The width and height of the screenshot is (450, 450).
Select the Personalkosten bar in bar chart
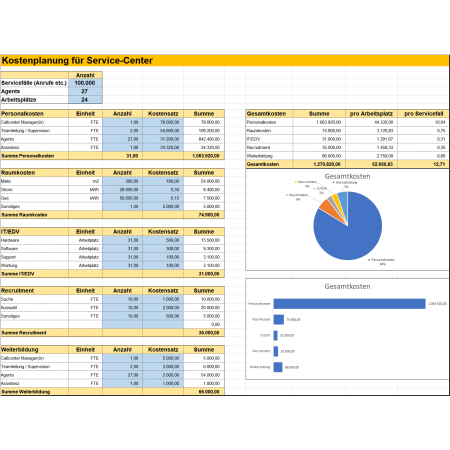click(x=349, y=304)
